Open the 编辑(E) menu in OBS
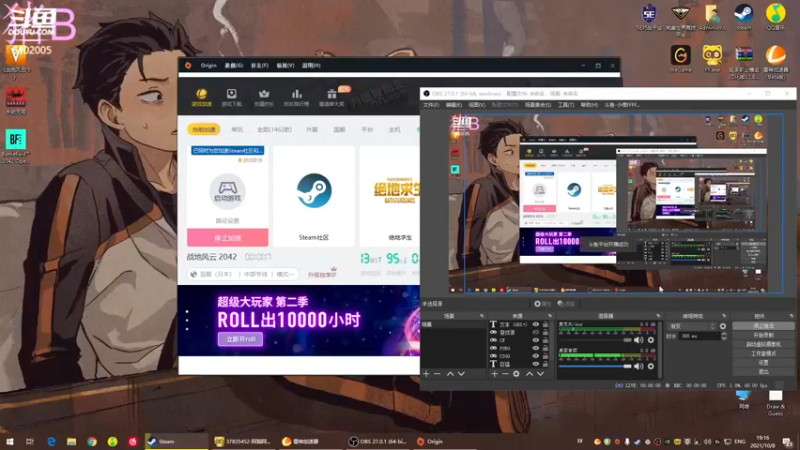Viewport: 800px width, 450px height. [x=453, y=105]
